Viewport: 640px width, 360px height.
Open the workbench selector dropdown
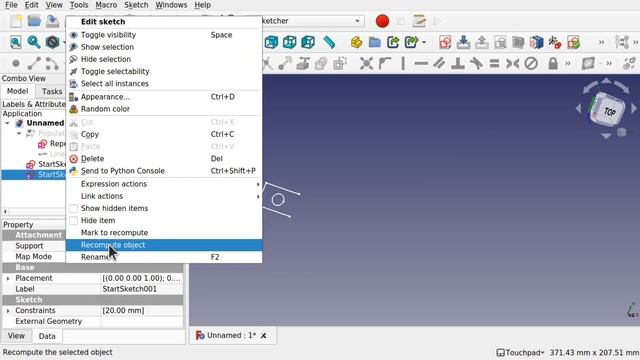358,21
